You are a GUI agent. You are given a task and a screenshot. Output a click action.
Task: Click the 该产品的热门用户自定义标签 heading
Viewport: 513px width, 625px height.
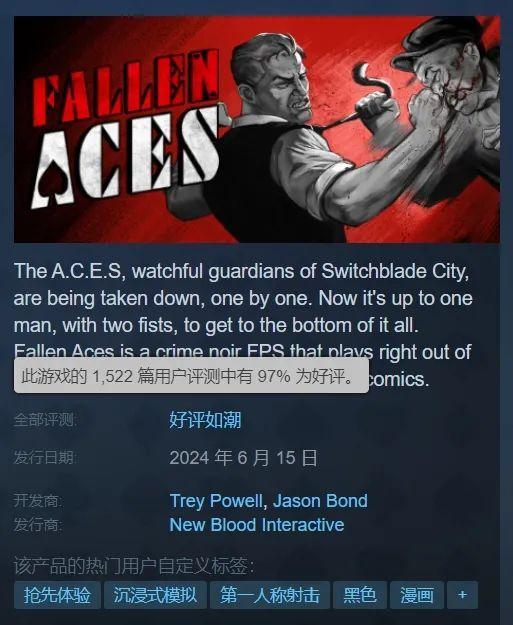[x=134, y=566]
